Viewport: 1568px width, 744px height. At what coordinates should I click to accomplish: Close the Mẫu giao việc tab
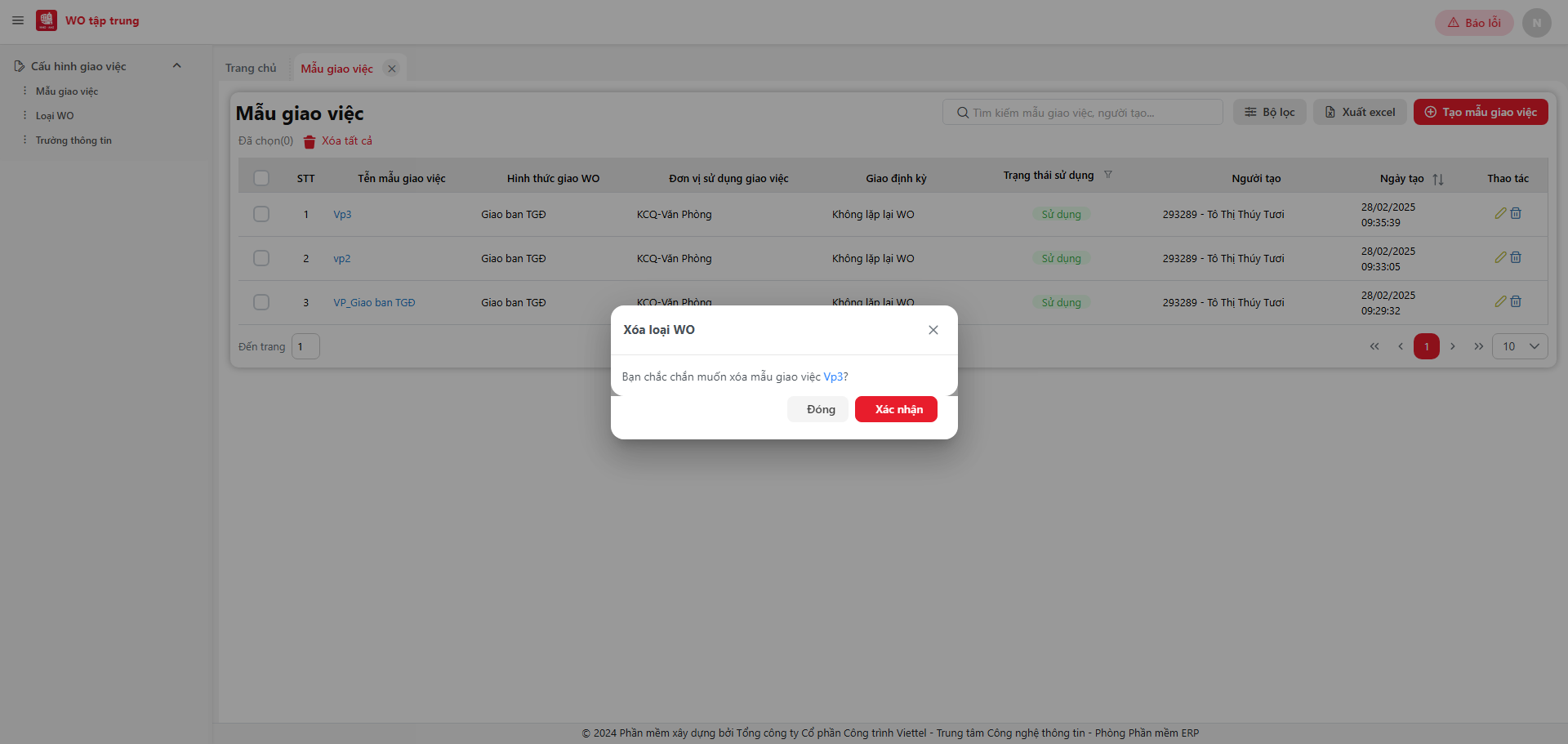392,69
